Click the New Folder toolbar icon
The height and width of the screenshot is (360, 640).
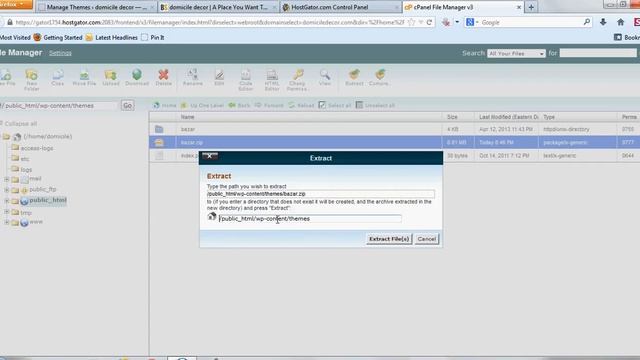31,79
